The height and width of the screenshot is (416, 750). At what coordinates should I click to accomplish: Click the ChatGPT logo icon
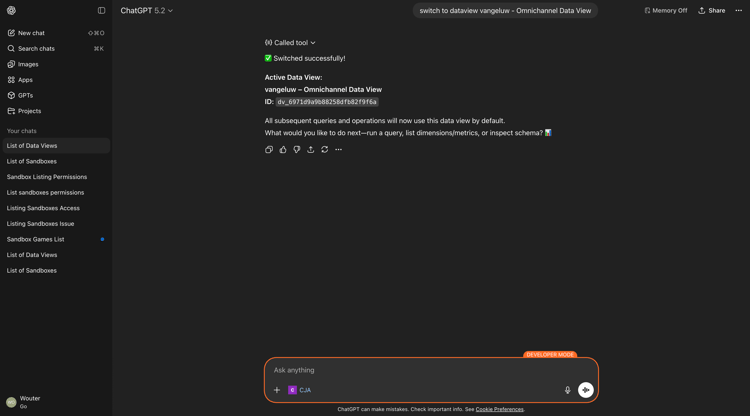11,10
